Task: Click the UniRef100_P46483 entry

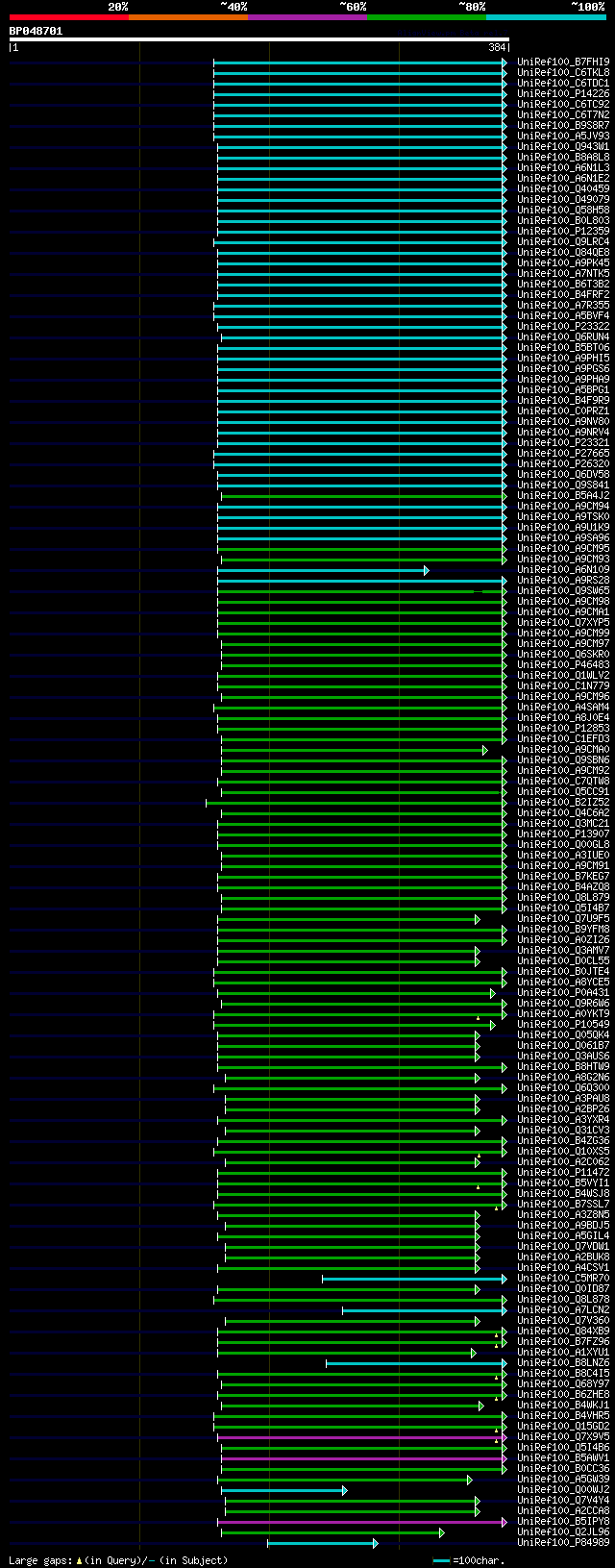Action: 563,664
